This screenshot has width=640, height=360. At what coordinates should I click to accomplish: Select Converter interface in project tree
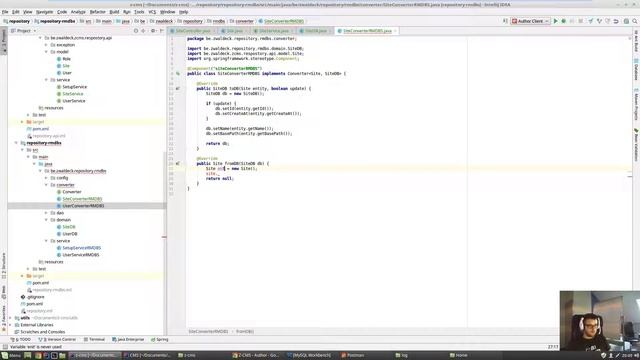pos(72,192)
